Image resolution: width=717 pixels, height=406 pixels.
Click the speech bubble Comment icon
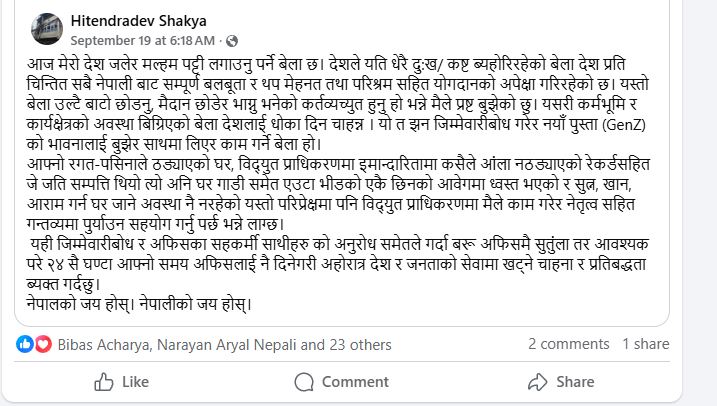[x=302, y=381]
